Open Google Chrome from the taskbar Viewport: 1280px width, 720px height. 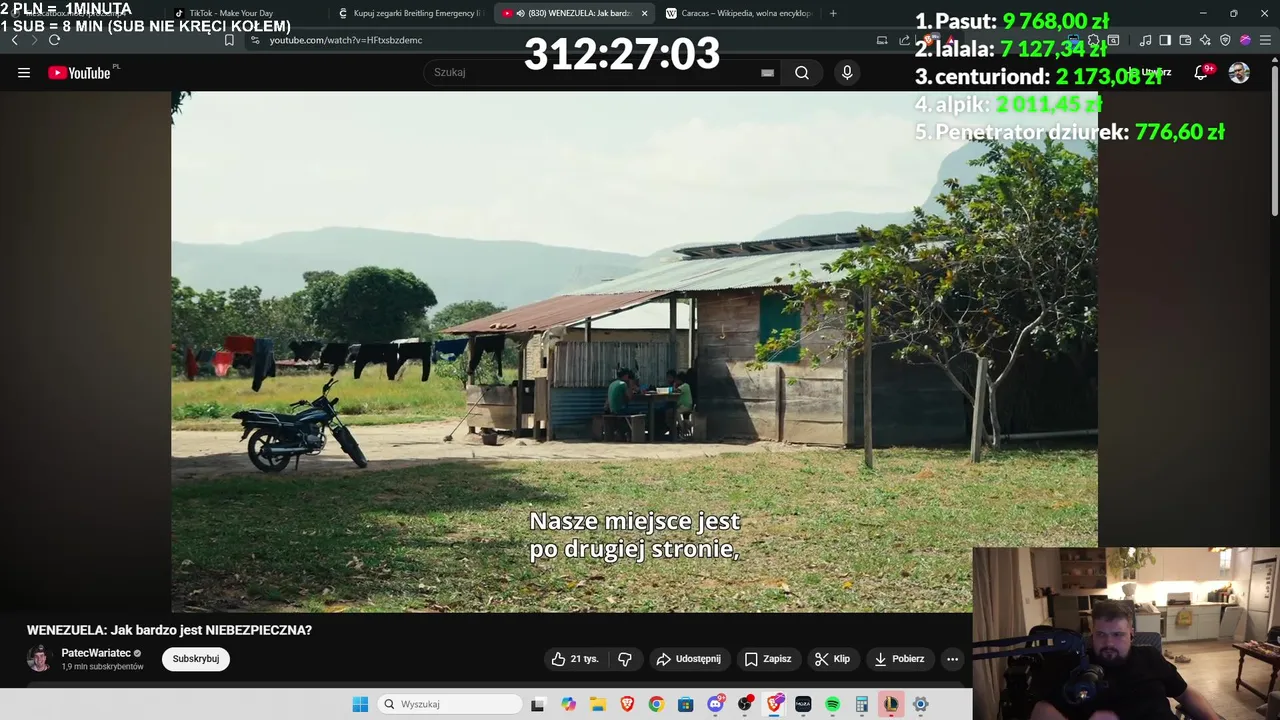[x=656, y=704]
